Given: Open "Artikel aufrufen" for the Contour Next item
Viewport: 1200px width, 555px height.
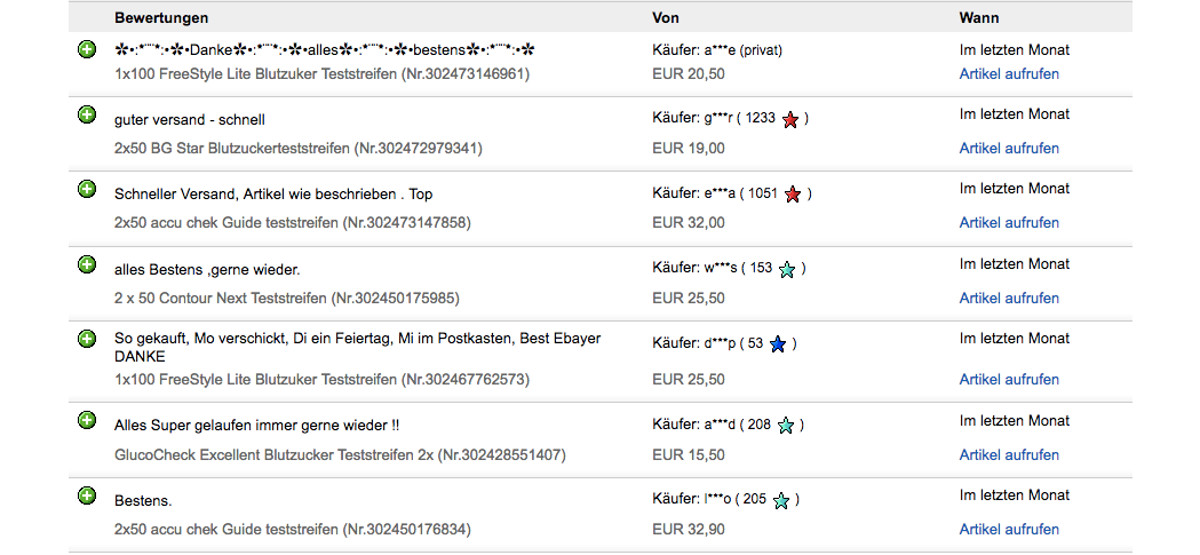Looking at the screenshot, I should click(1009, 298).
